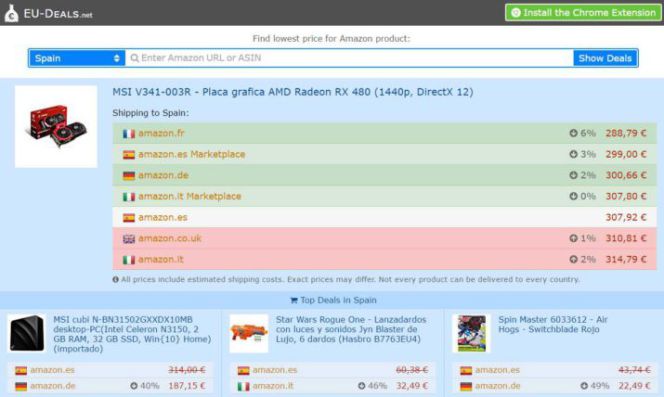Click Italian flag in the Star Wars deal
The image size is (664, 397).
pos(243,386)
